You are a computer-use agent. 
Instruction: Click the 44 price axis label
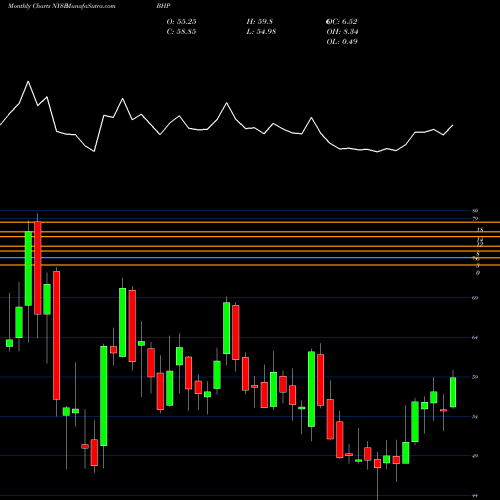pos(475,496)
